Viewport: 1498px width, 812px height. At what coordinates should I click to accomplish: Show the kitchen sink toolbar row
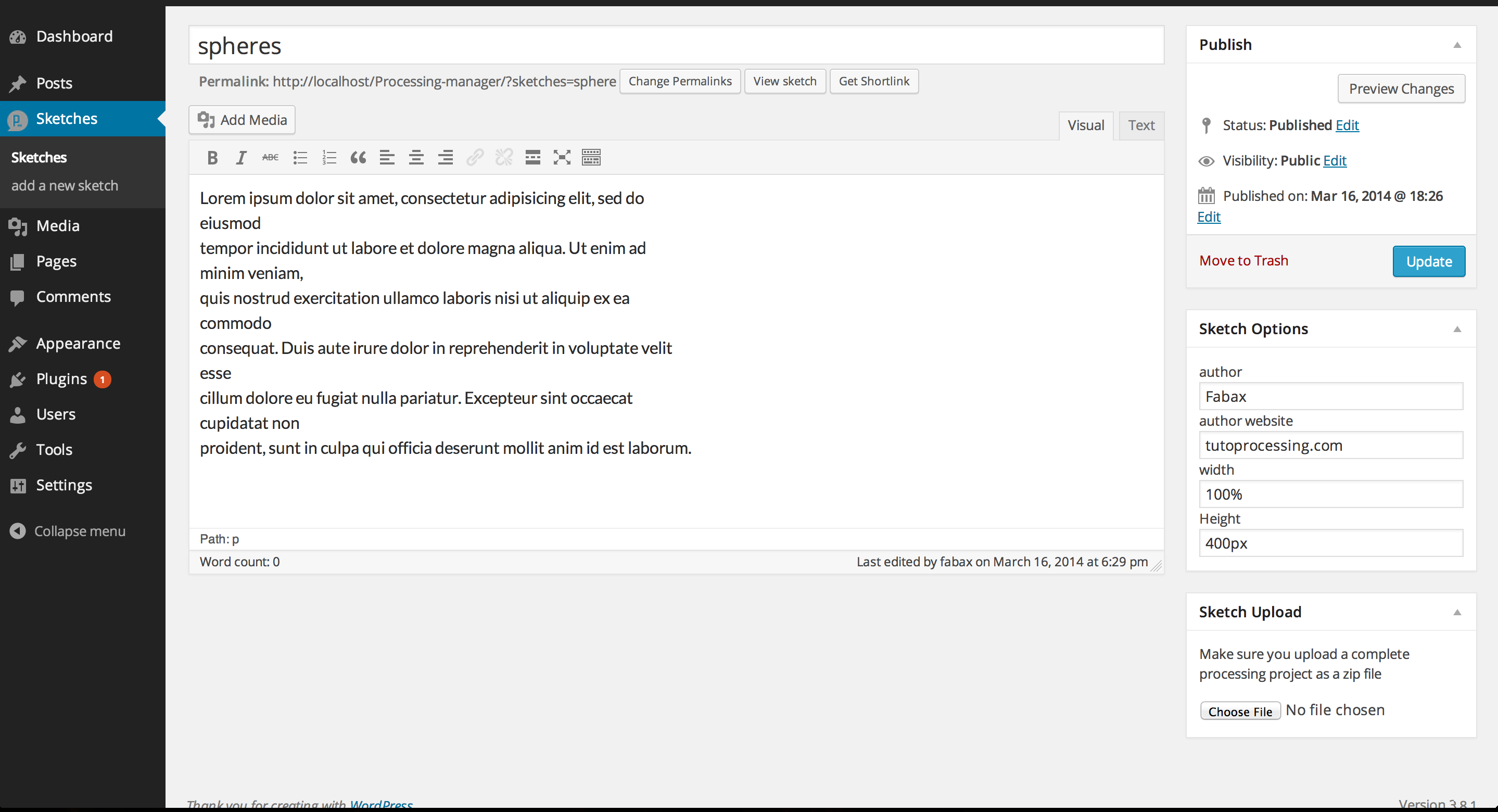(591, 158)
